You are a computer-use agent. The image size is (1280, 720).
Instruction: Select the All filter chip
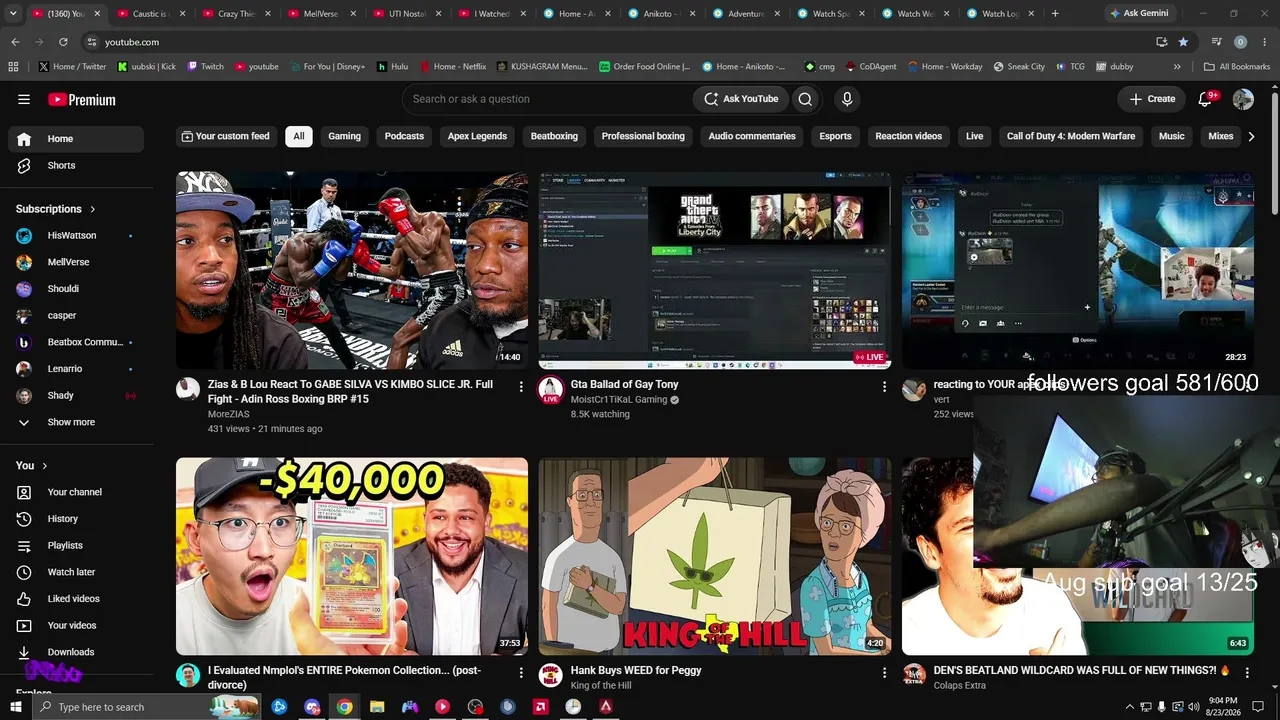pyautogui.click(x=298, y=136)
